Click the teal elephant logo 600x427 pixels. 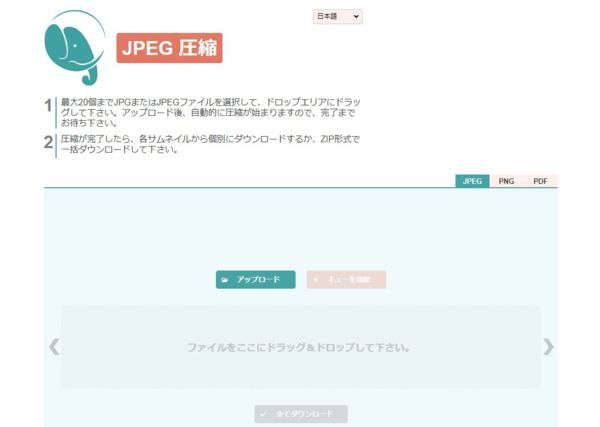(75, 47)
